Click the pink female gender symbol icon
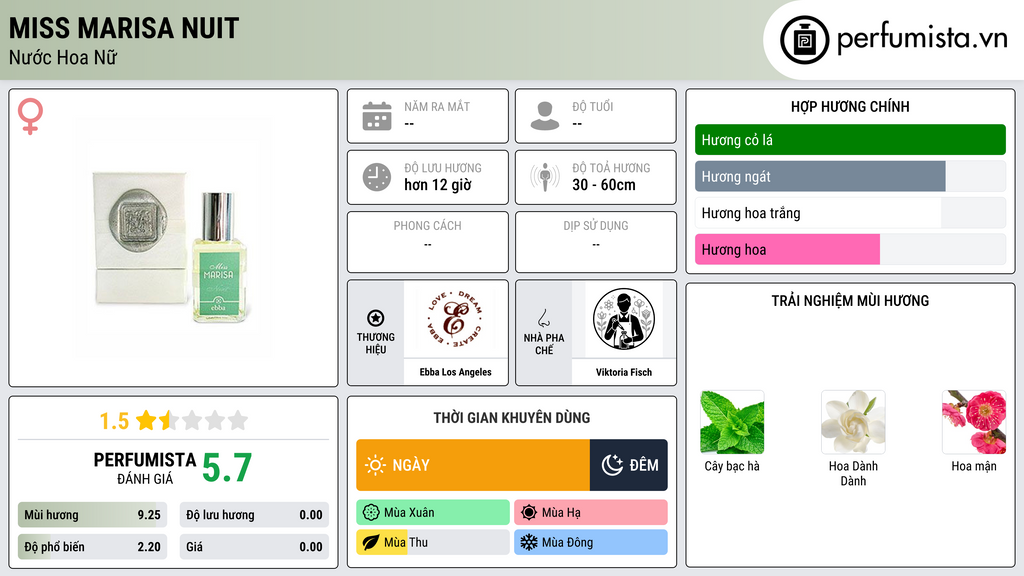The width and height of the screenshot is (1024, 576). click(30, 116)
